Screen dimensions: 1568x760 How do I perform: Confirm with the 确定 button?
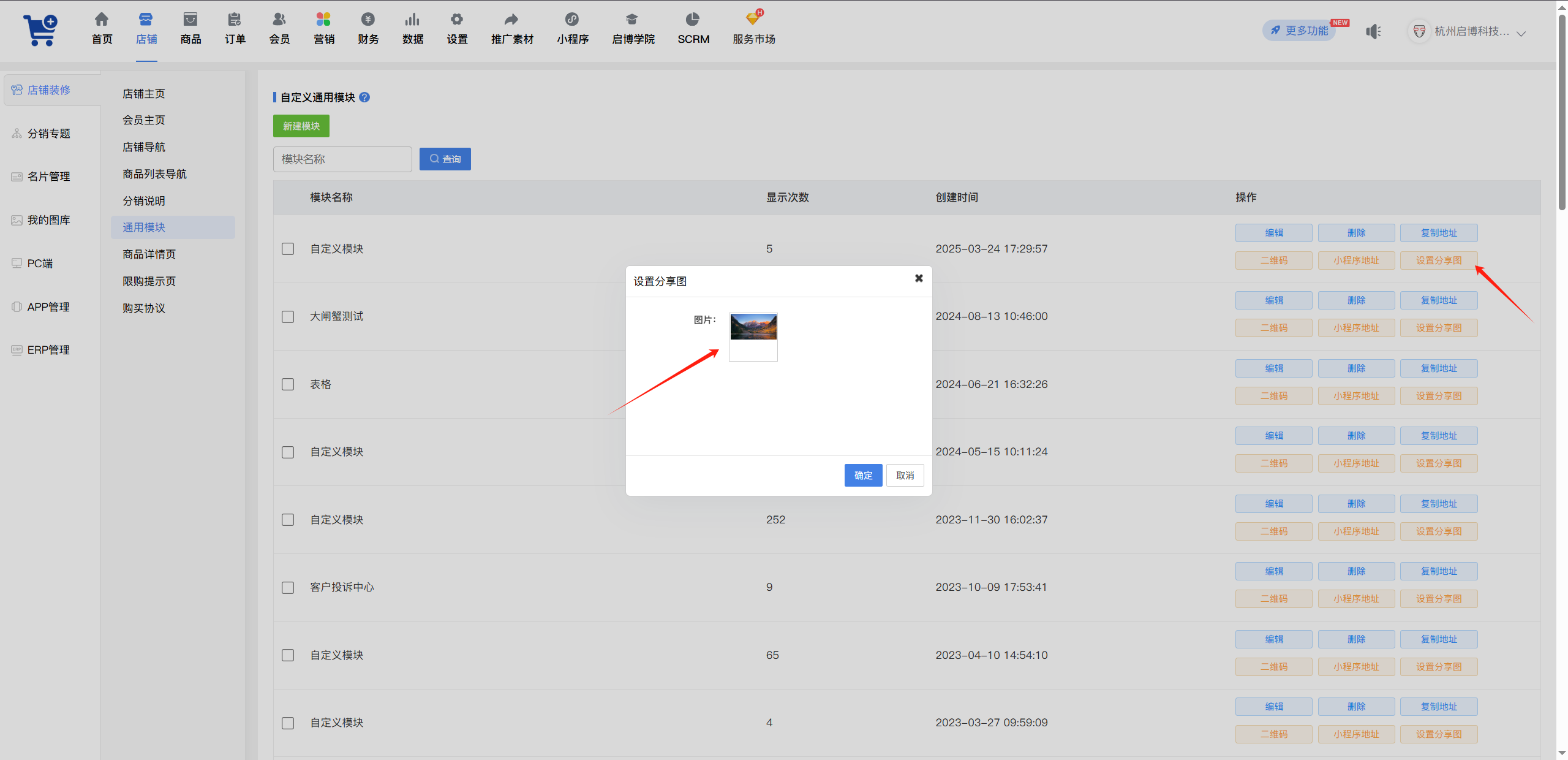(x=863, y=476)
